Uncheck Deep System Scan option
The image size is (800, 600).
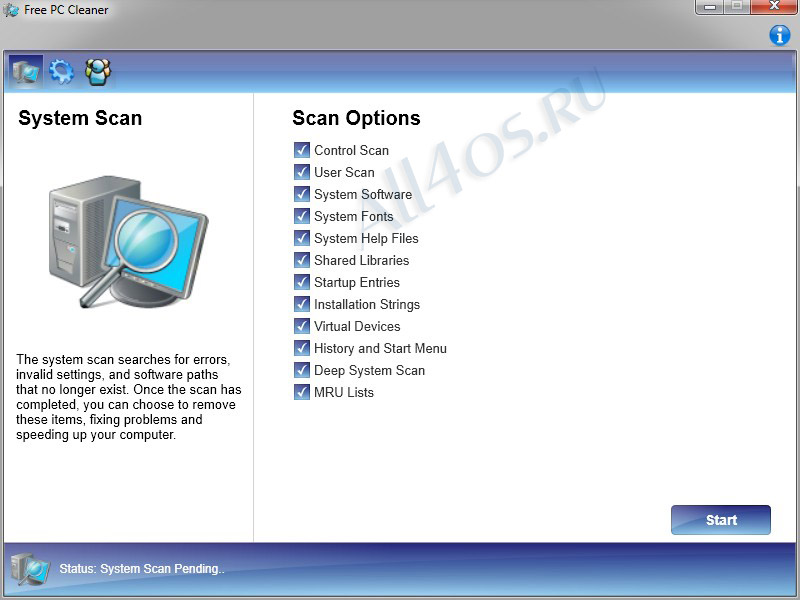(x=302, y=370)
